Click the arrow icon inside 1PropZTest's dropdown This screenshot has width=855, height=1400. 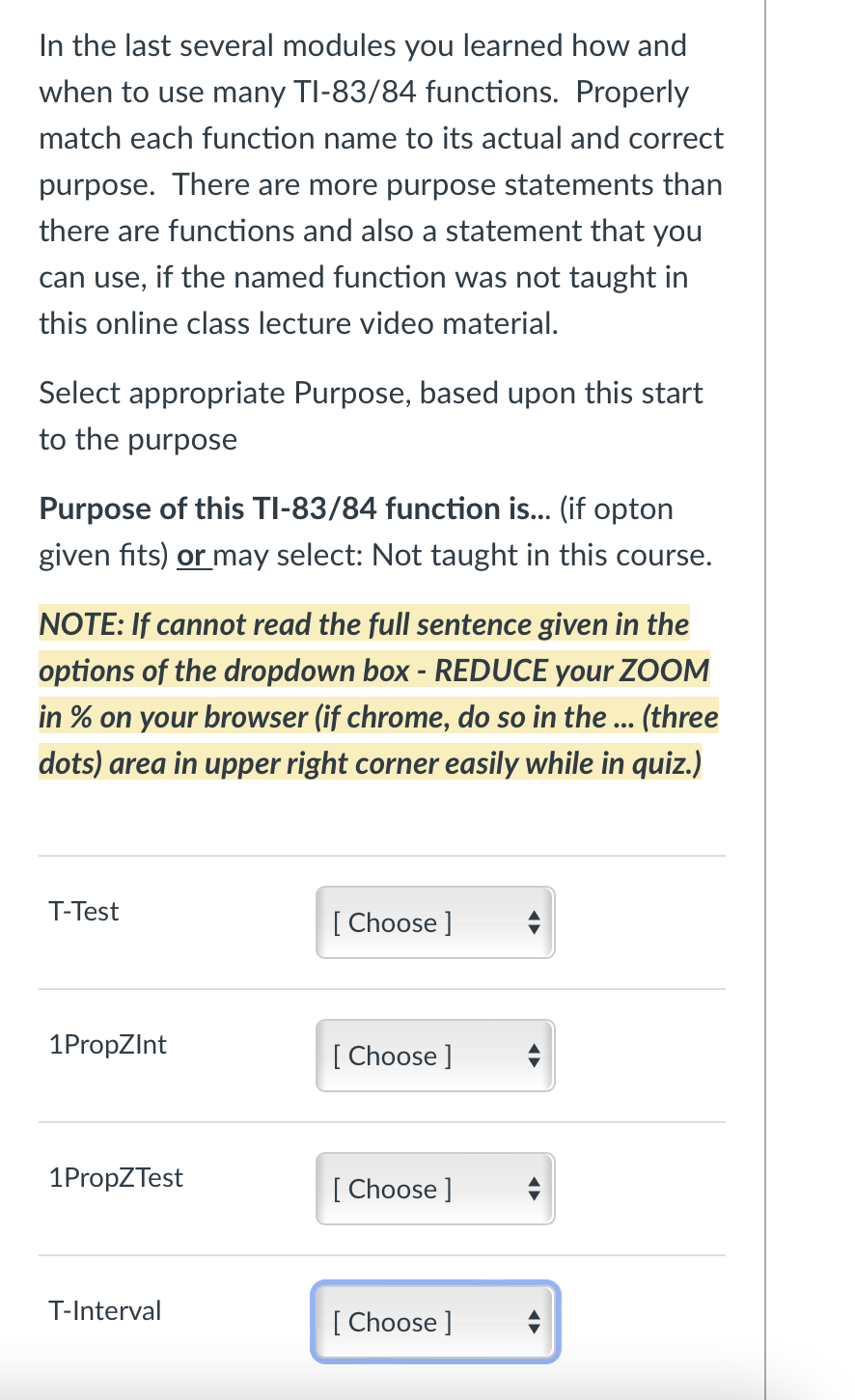(x=534, y=1189)
